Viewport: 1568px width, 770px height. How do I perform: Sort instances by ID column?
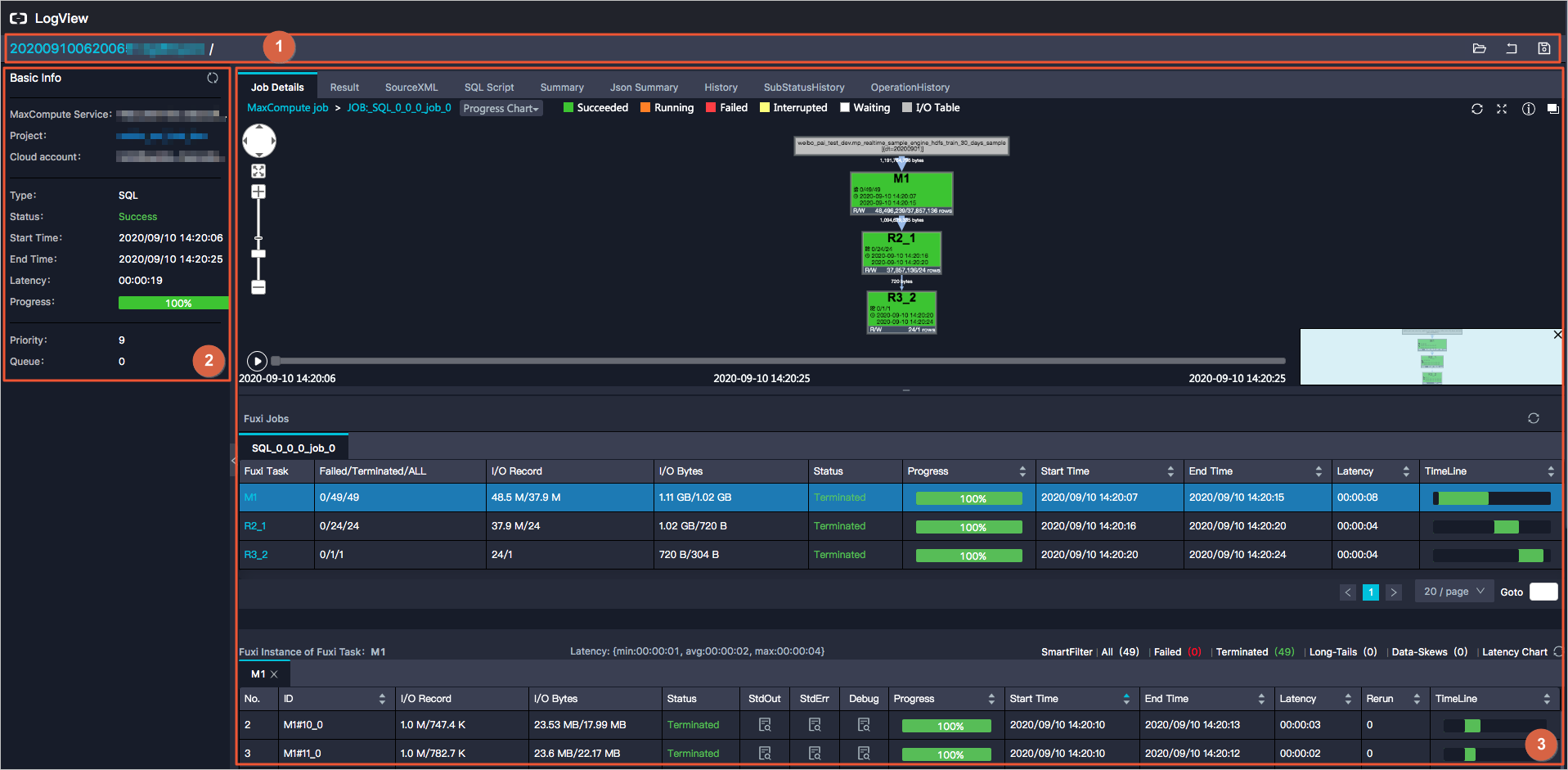point(382,699)
